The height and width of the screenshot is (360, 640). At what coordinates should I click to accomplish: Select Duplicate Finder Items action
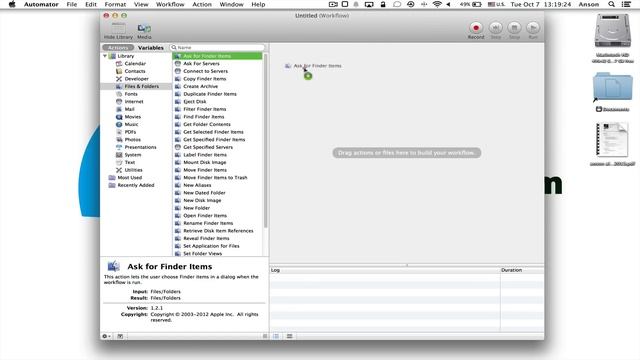coord(210,94)
